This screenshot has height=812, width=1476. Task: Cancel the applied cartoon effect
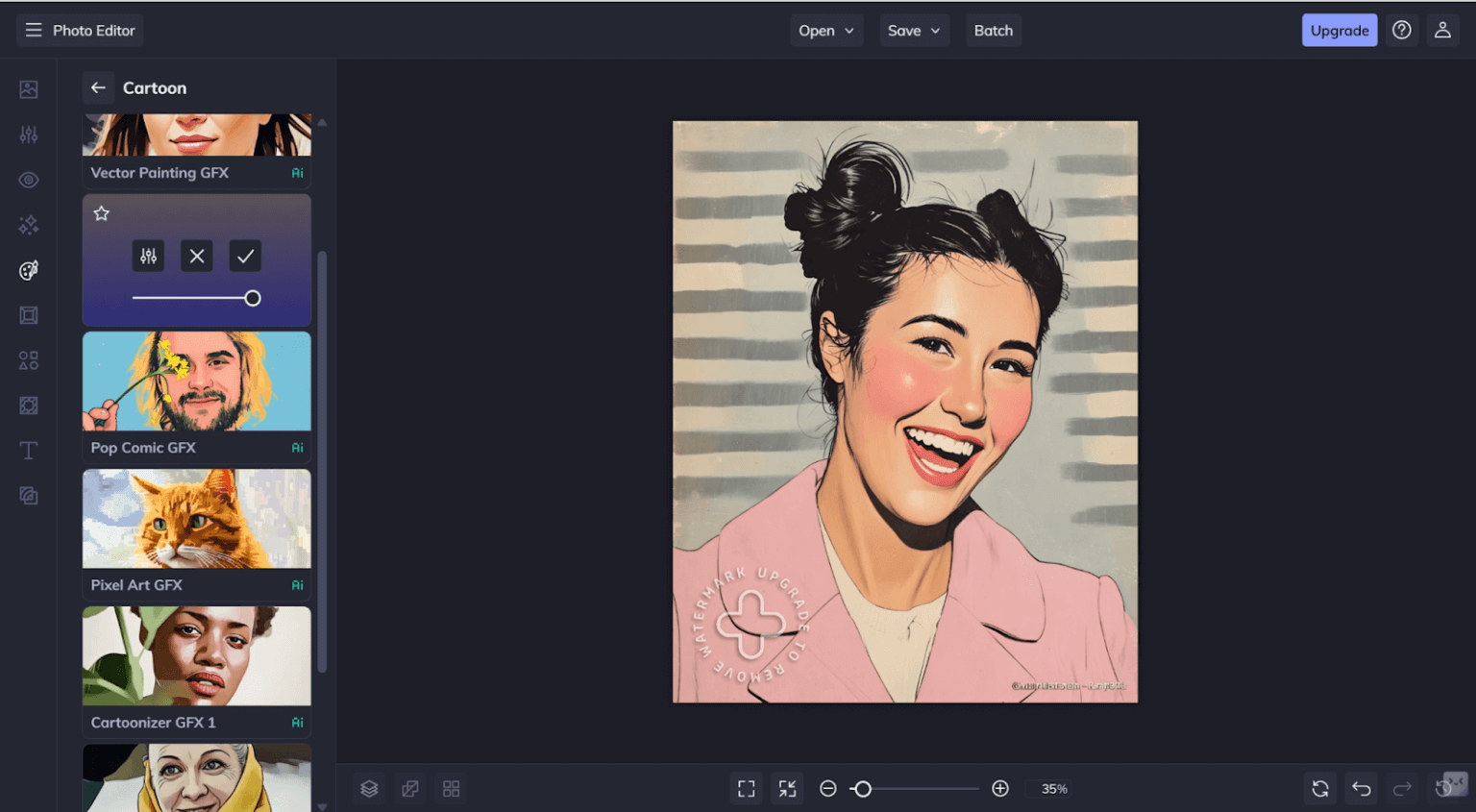[x=197, y=256]
